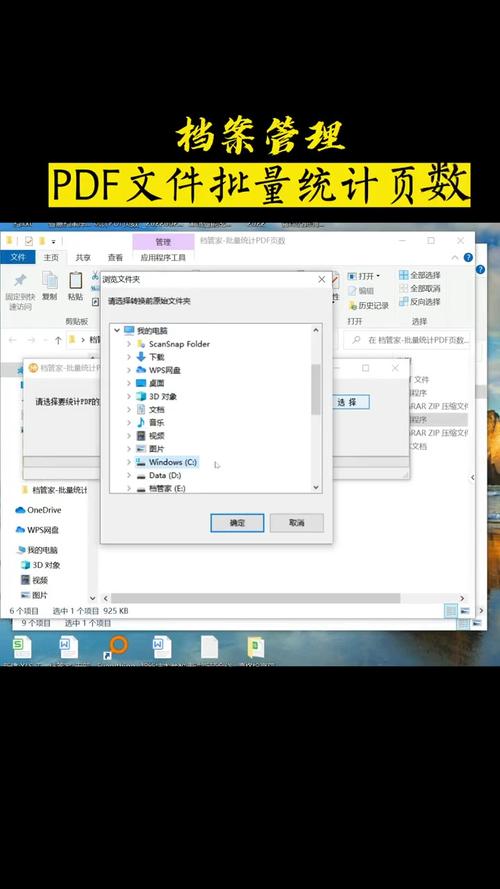Open the 文件 ribbon tab
The width and height of the screenshot is (500, 889).
[18, 257]
